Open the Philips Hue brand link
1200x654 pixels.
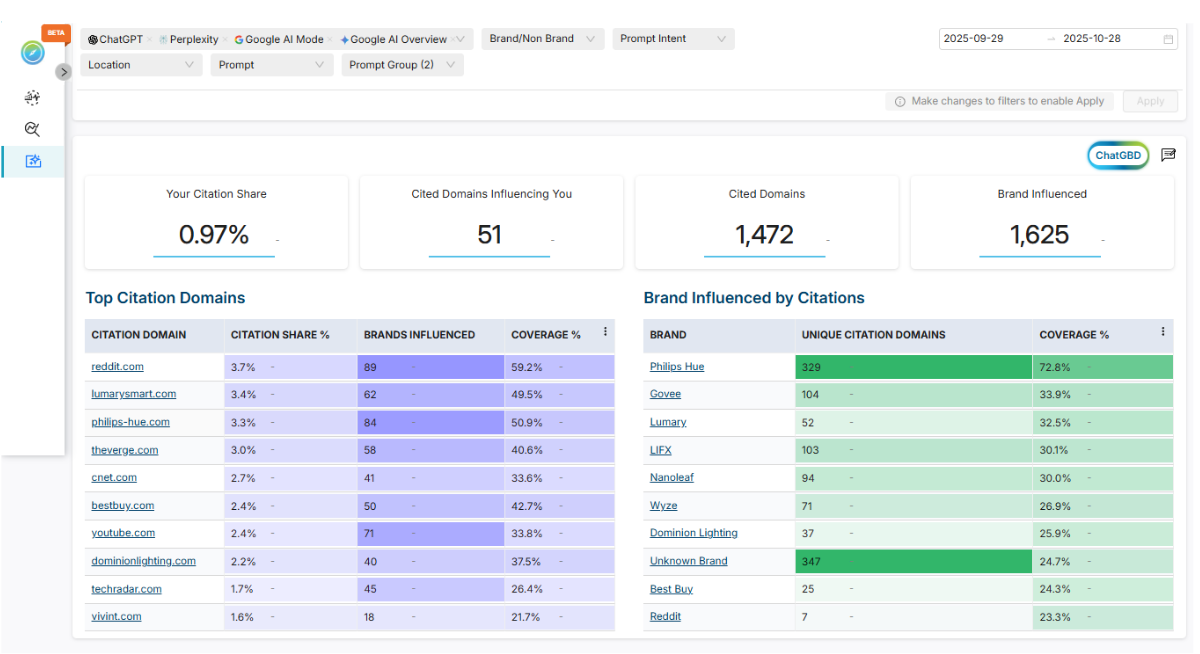click(x=677, y=367)
